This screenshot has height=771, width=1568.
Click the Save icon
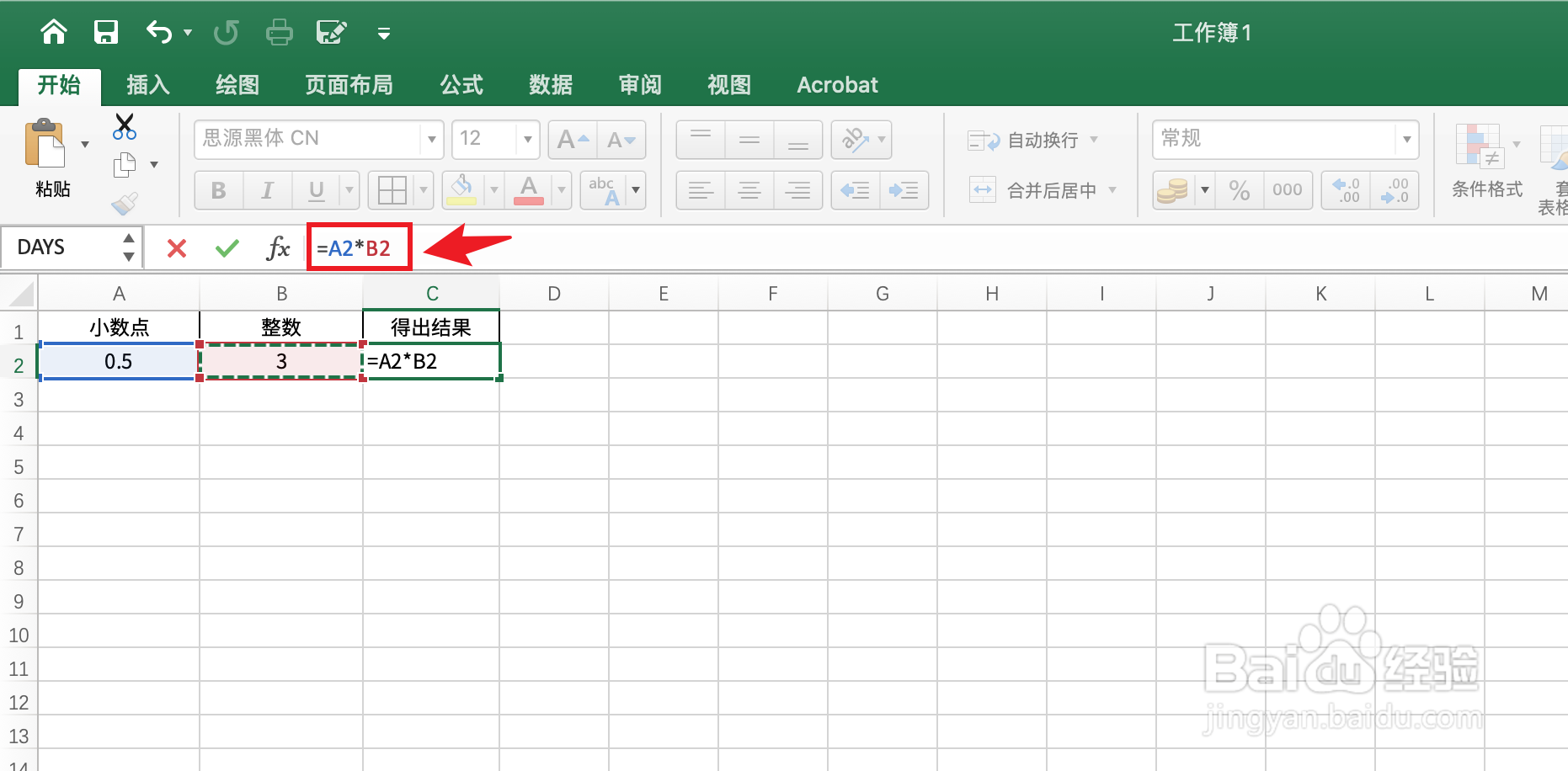105,32
